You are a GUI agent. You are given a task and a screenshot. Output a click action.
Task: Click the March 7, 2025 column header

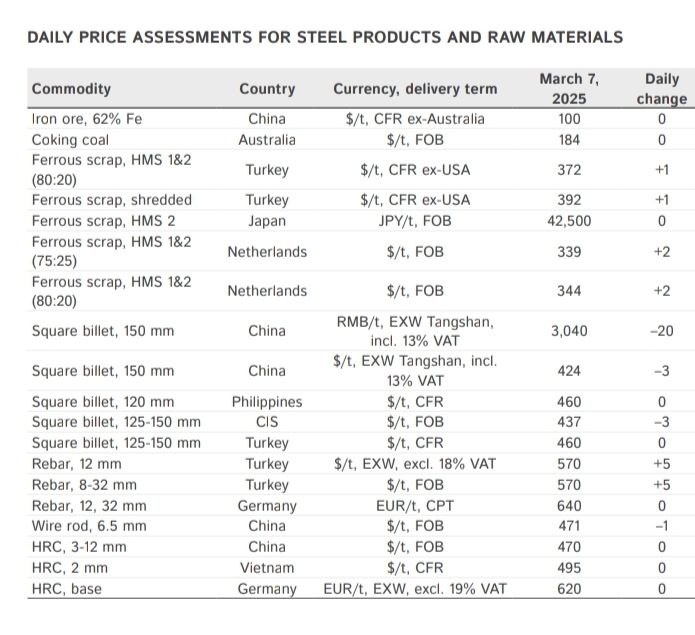click(569, 89)
